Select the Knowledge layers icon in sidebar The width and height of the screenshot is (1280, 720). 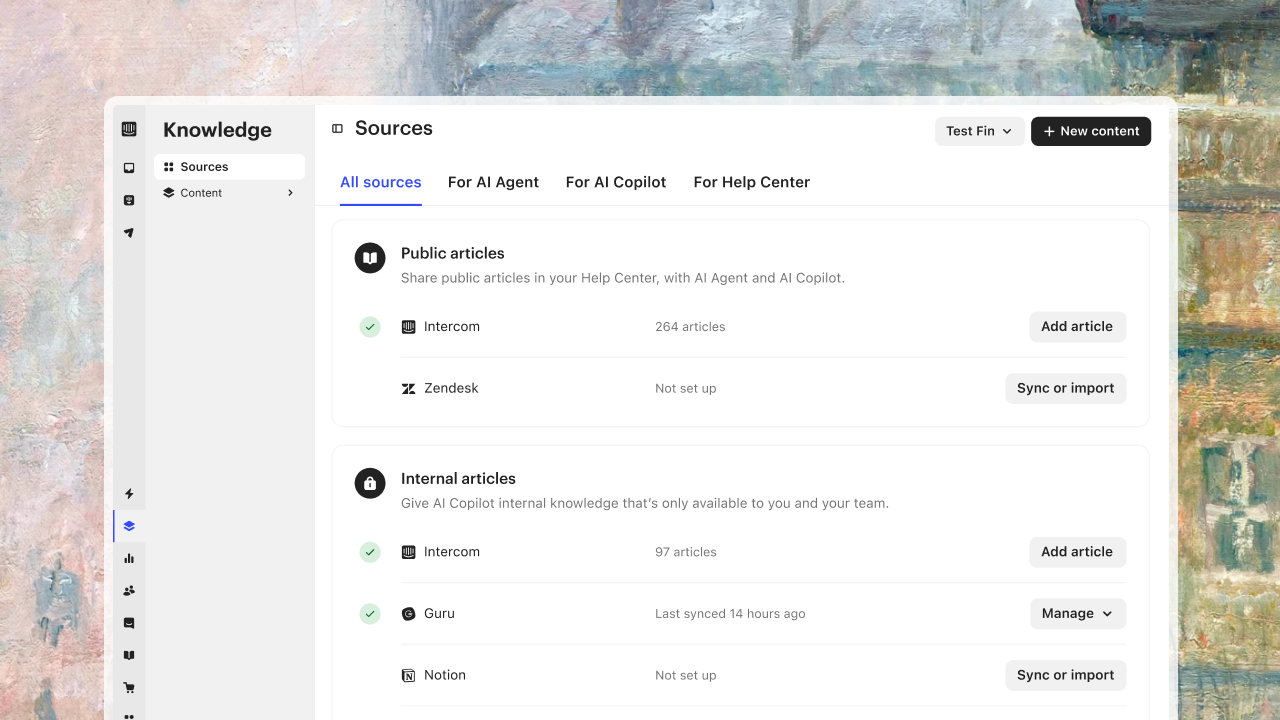(129, 526)
